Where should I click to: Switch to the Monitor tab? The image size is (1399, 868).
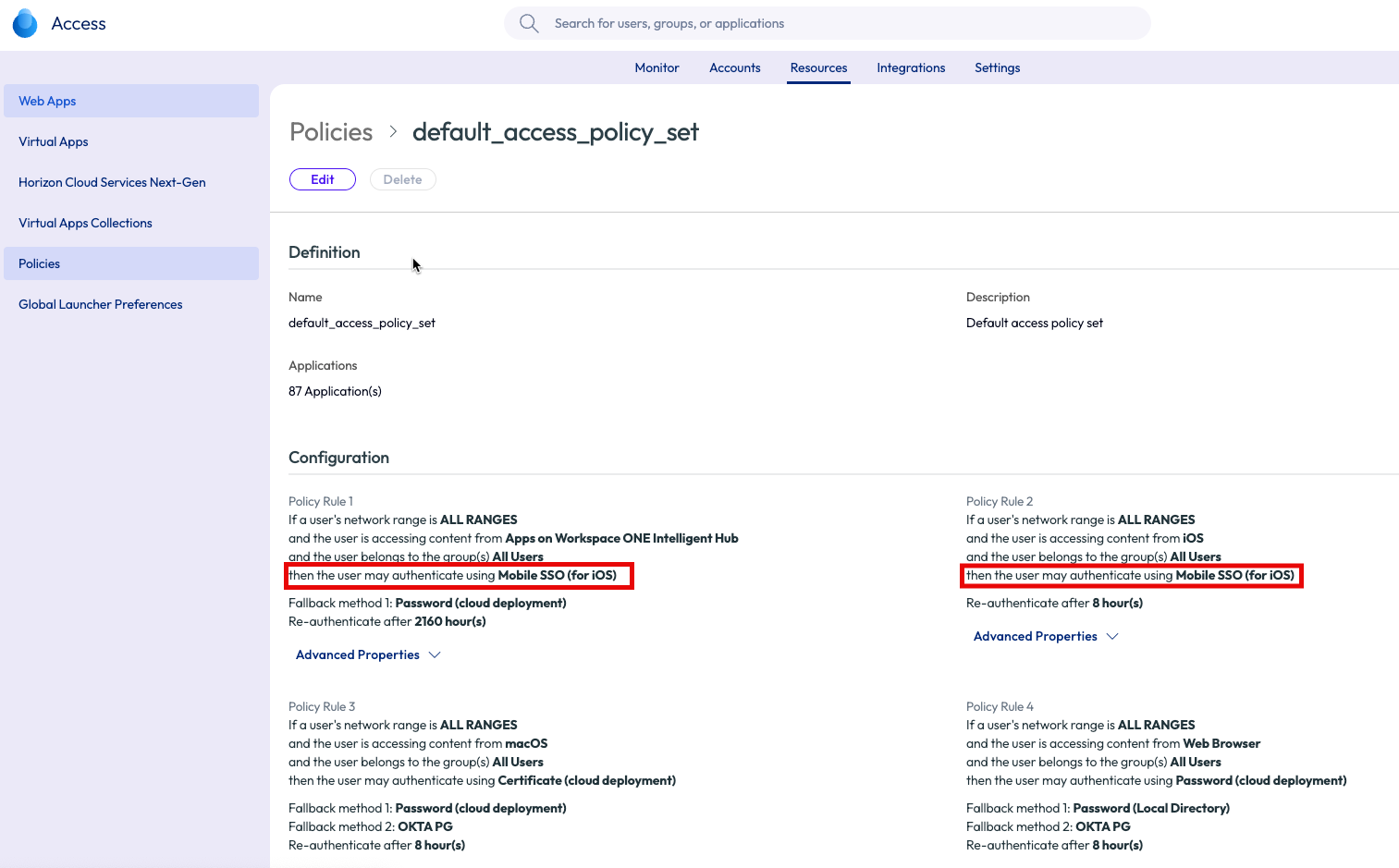click(x=657, y=67)
